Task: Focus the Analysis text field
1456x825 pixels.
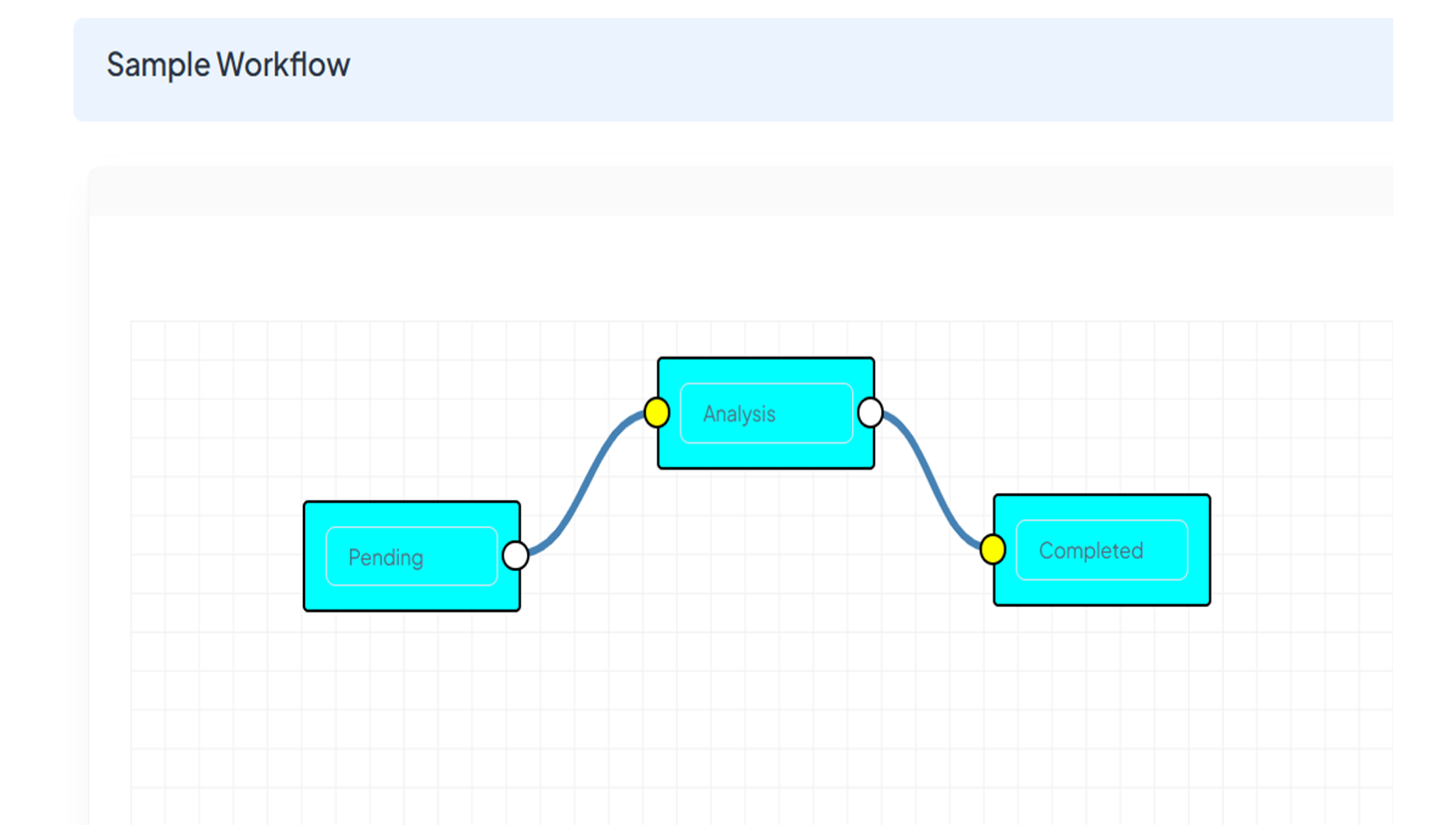Action: 765,413
